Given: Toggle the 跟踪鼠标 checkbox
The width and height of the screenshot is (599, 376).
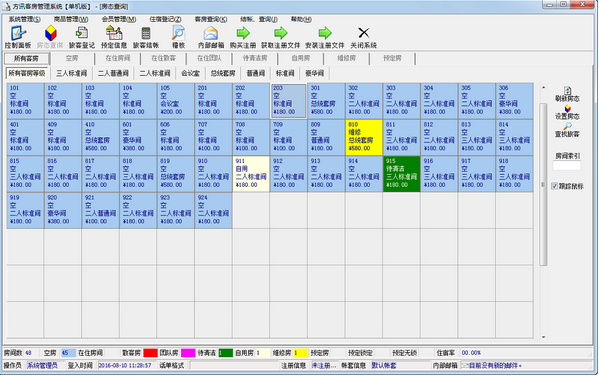Looking at the screenshot, I should point(555,186).
